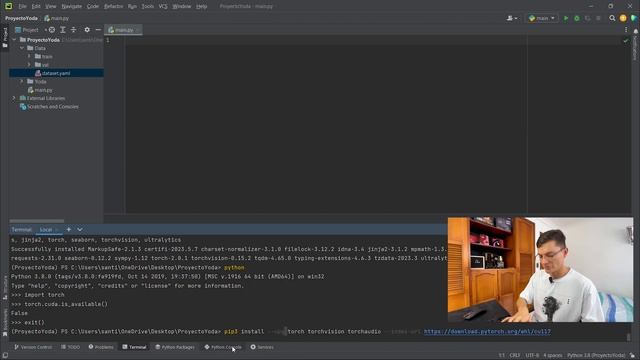Open the VCS menu
Image resolution: width=640 pixels, height=360 pixels.
point(163,6)
